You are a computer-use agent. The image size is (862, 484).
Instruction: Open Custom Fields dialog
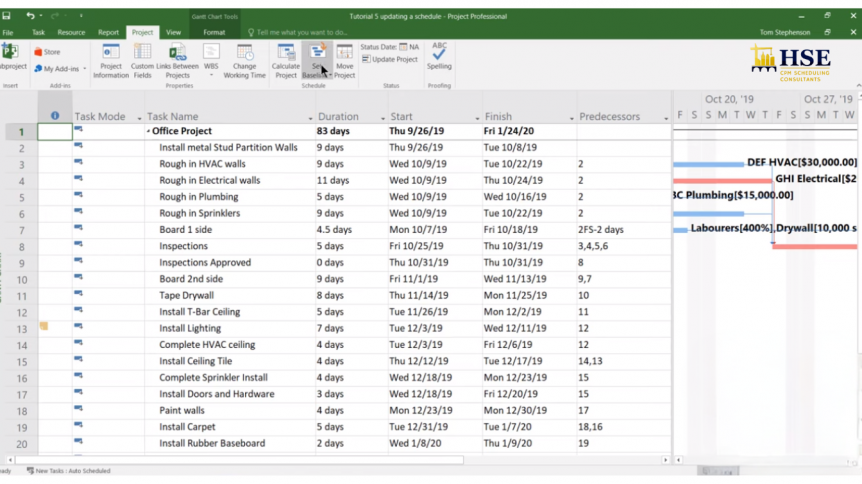pos(142,61)
